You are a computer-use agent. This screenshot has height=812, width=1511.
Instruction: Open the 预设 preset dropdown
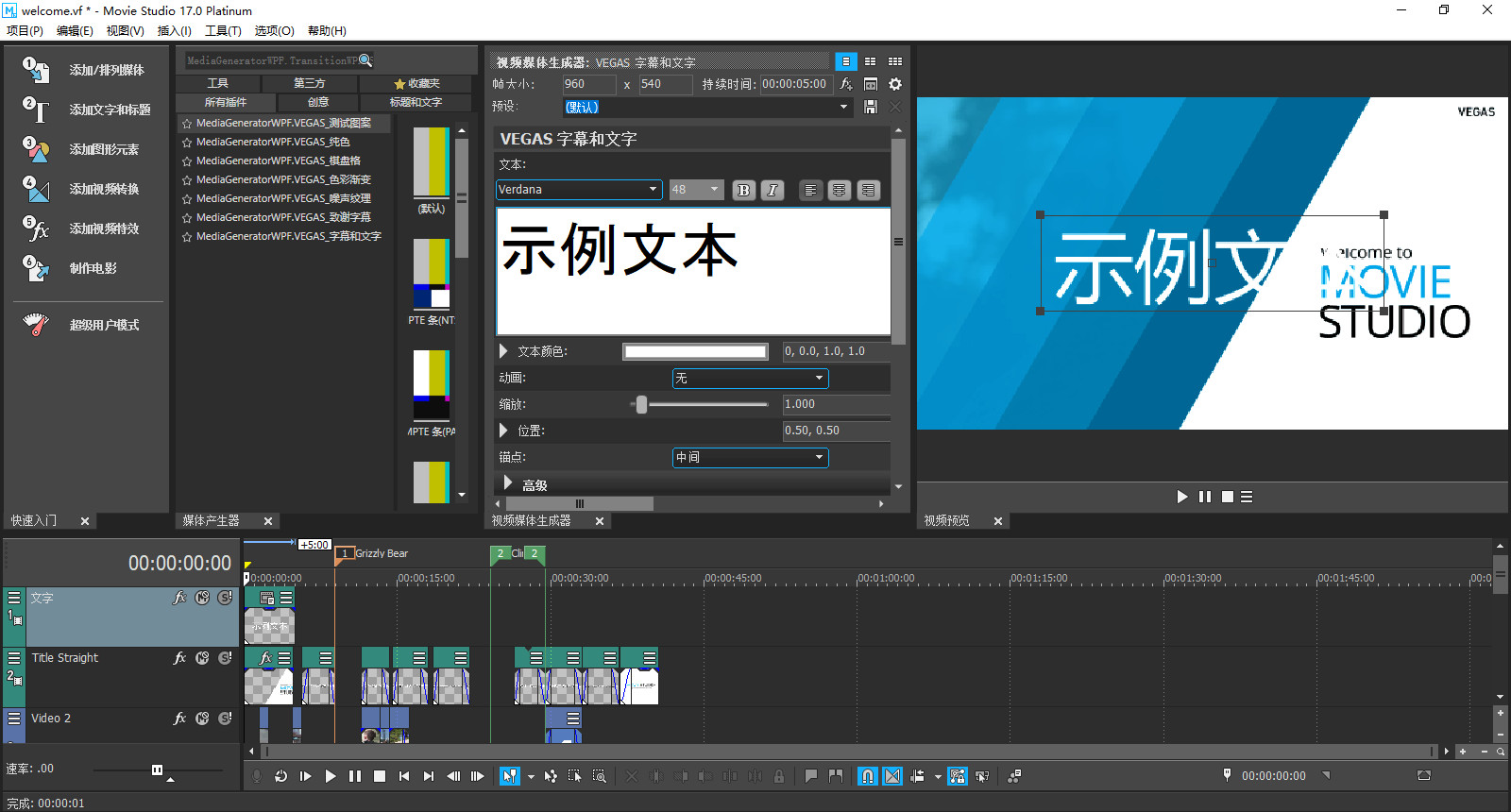click(707, 107)
